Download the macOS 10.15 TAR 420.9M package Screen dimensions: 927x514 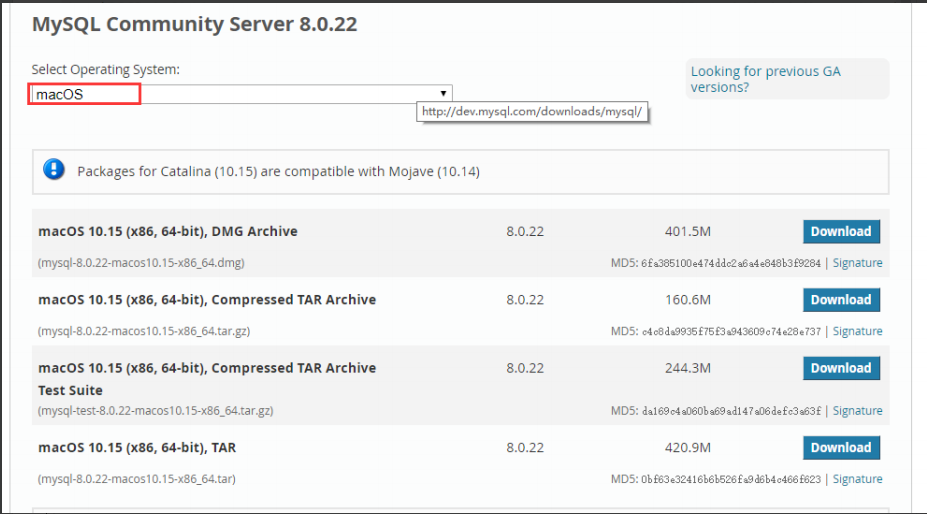pyautogui.click(x=841, y=448)
